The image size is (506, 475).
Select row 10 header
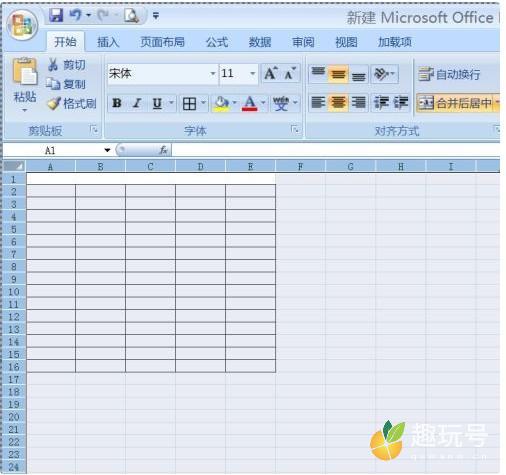point(14,292)
